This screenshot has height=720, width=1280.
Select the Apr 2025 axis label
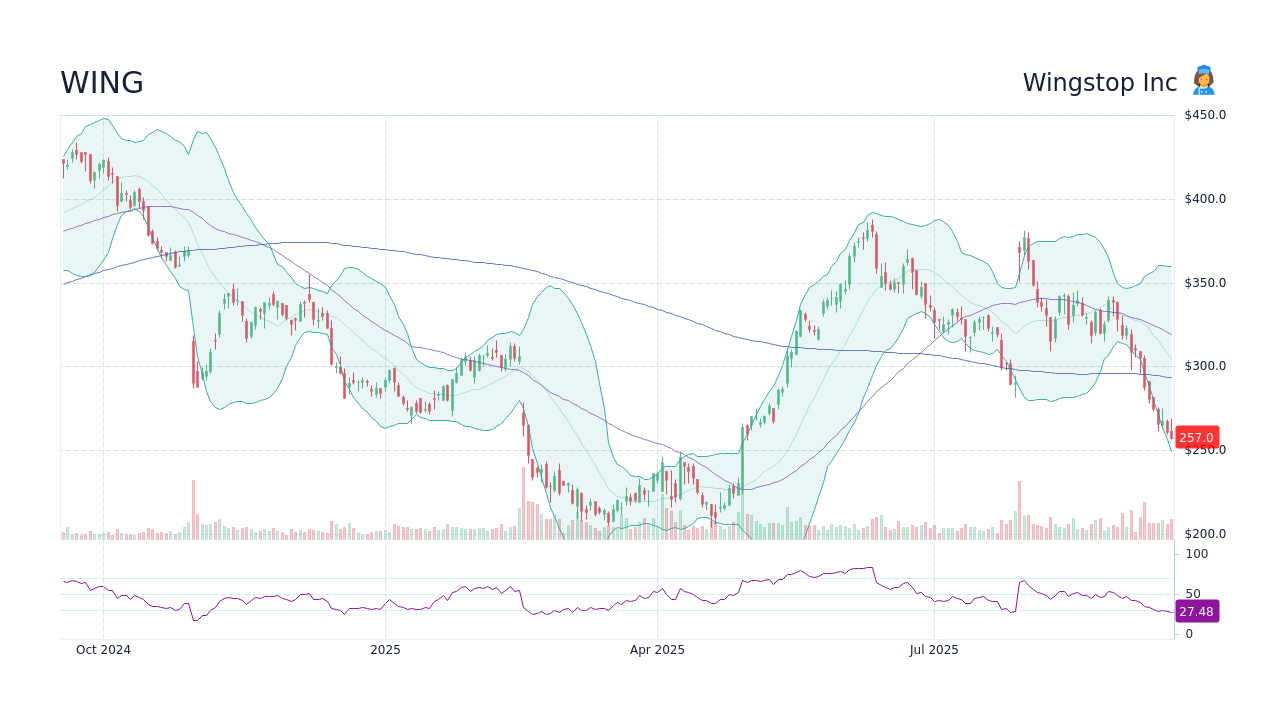pos(658,649)
